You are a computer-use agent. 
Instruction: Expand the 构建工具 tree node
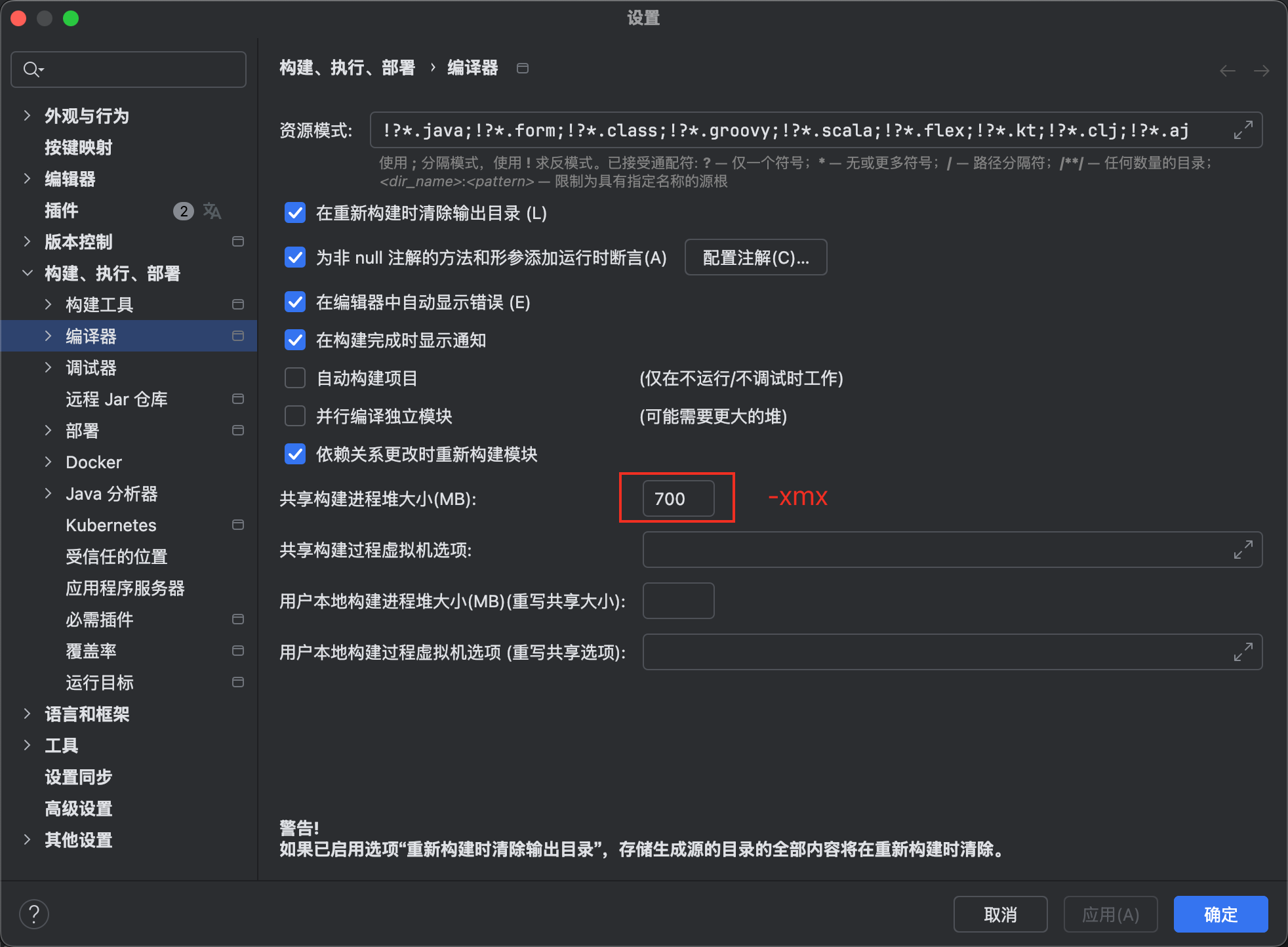(49, 304)
